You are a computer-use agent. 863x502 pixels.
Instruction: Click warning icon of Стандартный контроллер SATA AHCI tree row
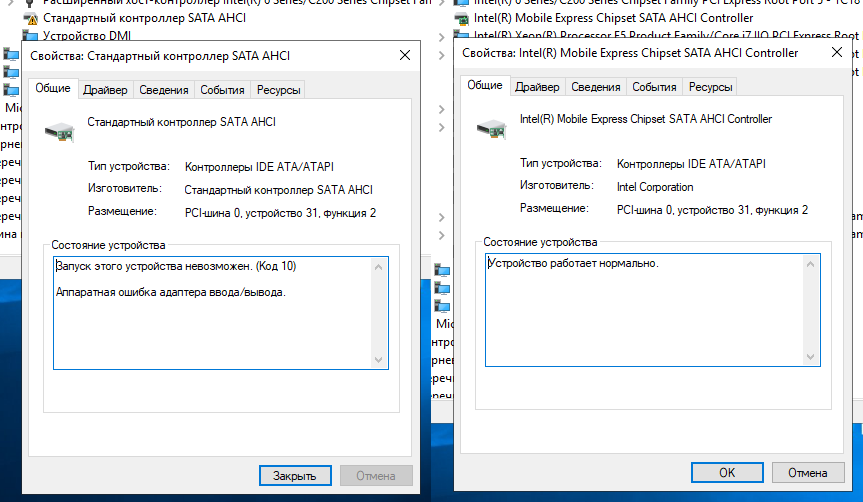(x=30, y=19)
